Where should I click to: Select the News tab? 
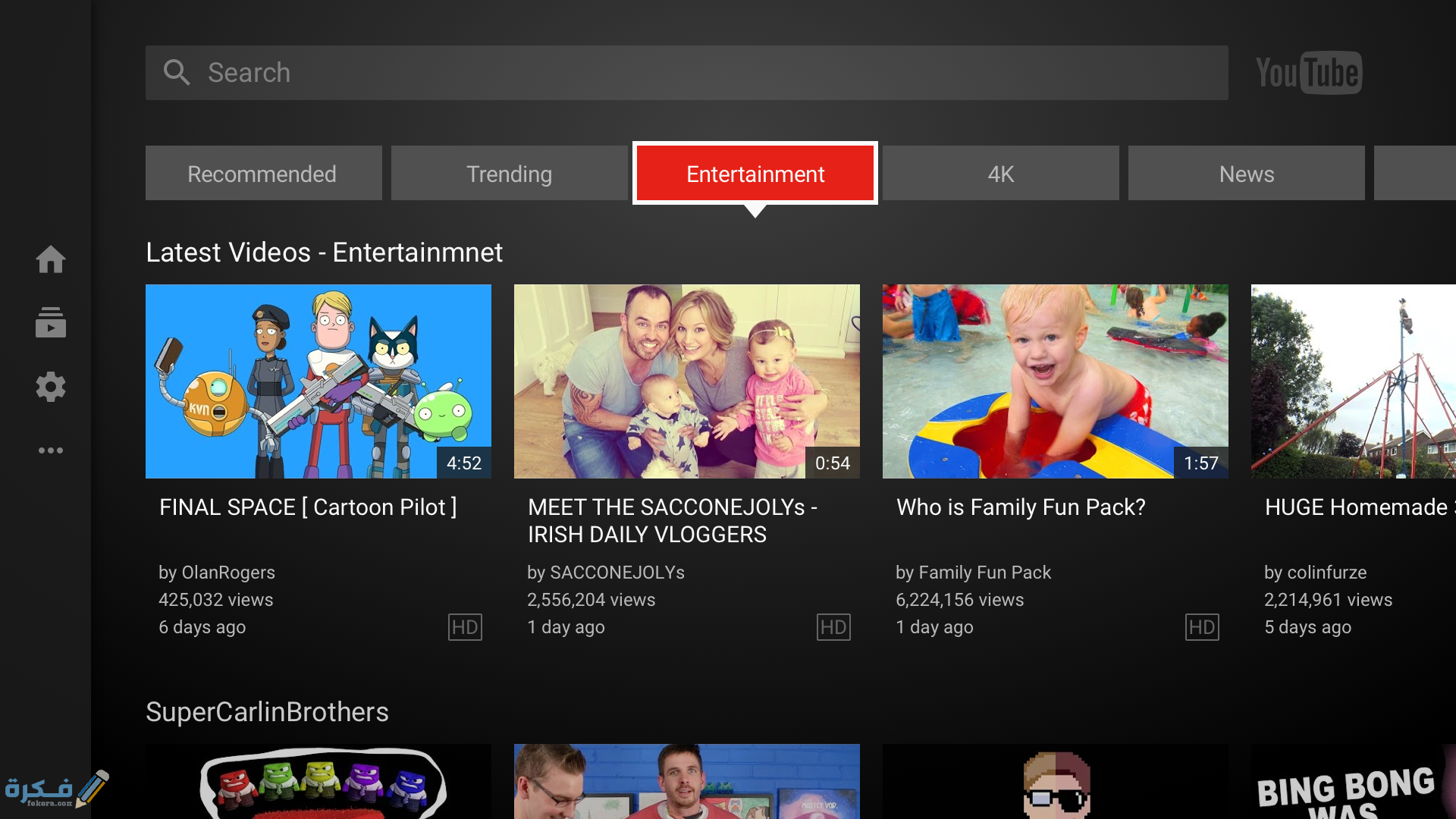(x=1246, y=174)
